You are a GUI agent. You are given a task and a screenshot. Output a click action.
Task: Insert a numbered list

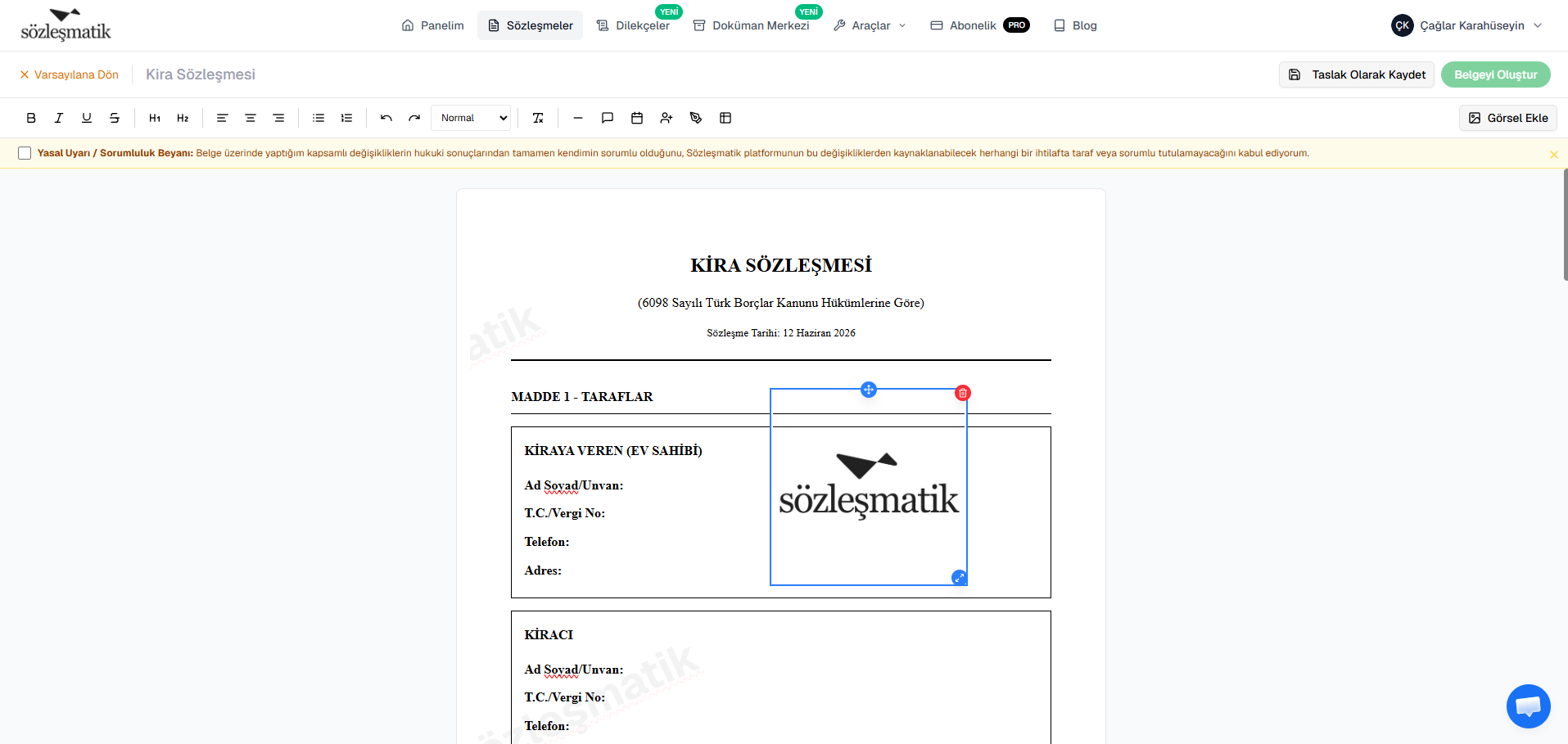point(346,118)
